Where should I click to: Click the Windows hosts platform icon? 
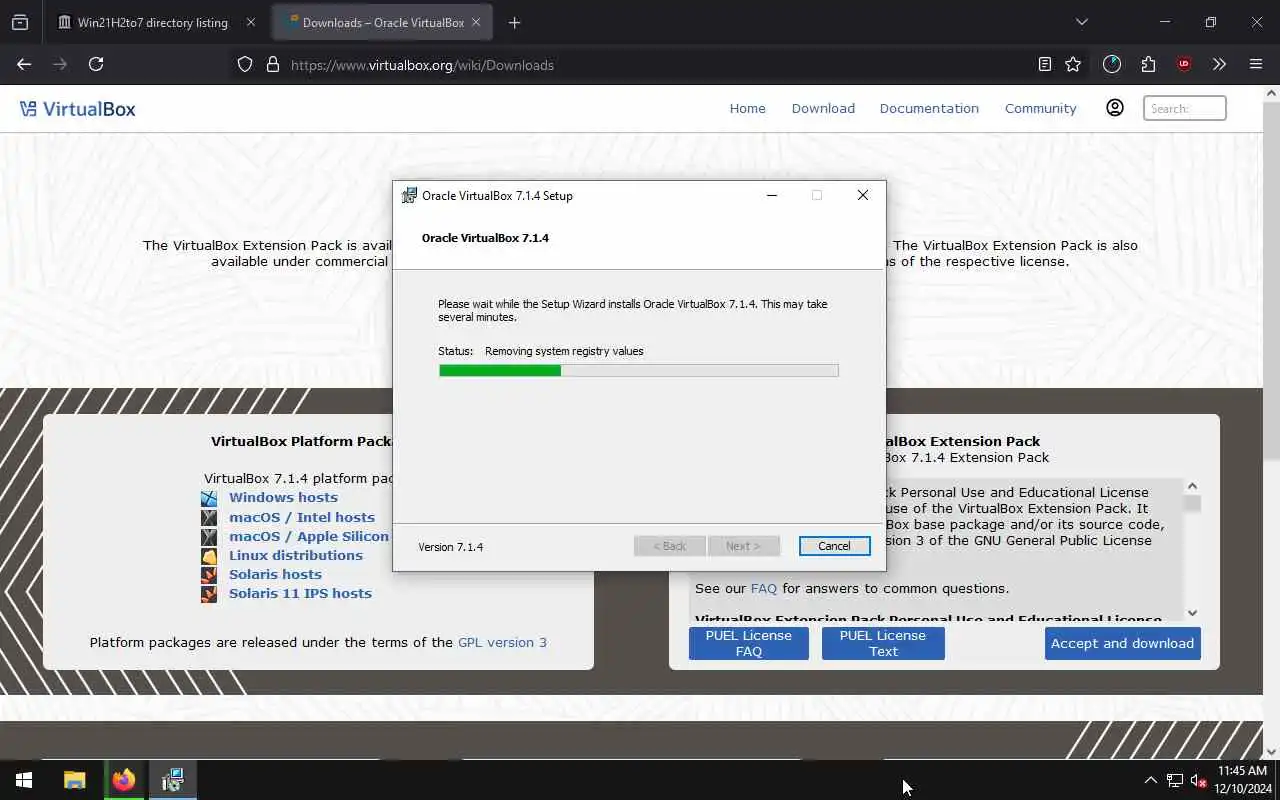(x=209, y=498)
